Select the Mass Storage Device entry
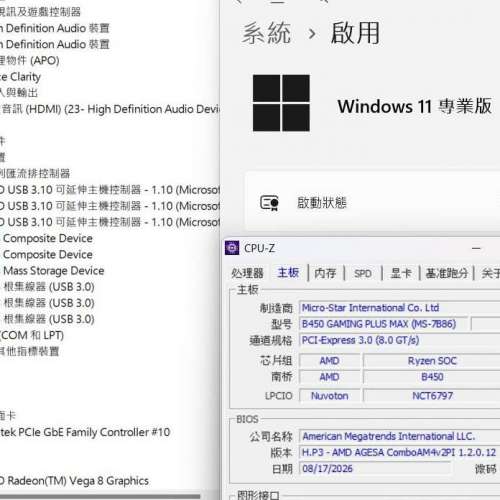 pos(53,271)
